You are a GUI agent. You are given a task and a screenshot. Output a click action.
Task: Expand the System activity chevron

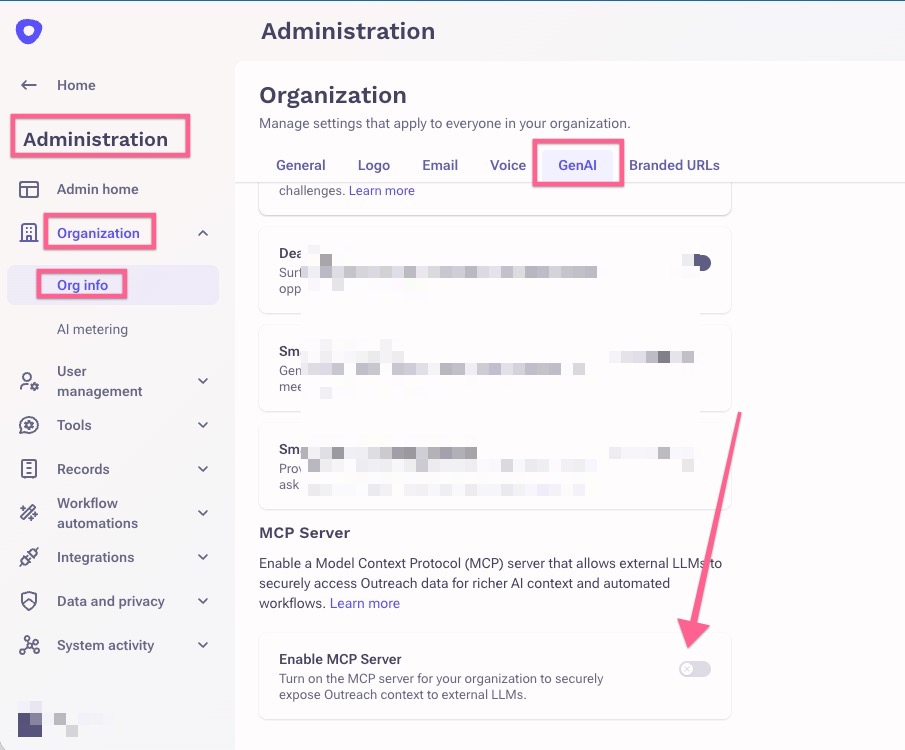pos(203,645)
